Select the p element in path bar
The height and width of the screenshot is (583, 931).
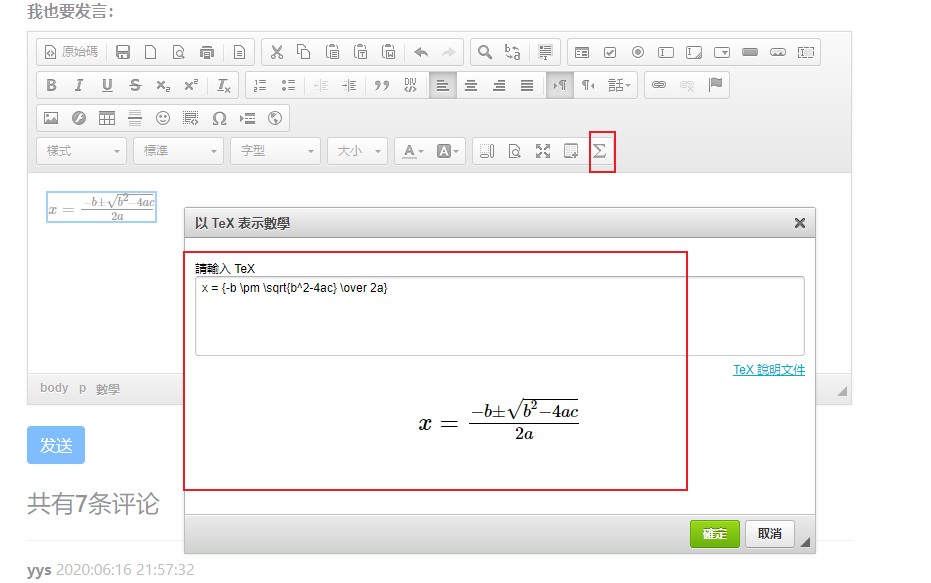83,389
